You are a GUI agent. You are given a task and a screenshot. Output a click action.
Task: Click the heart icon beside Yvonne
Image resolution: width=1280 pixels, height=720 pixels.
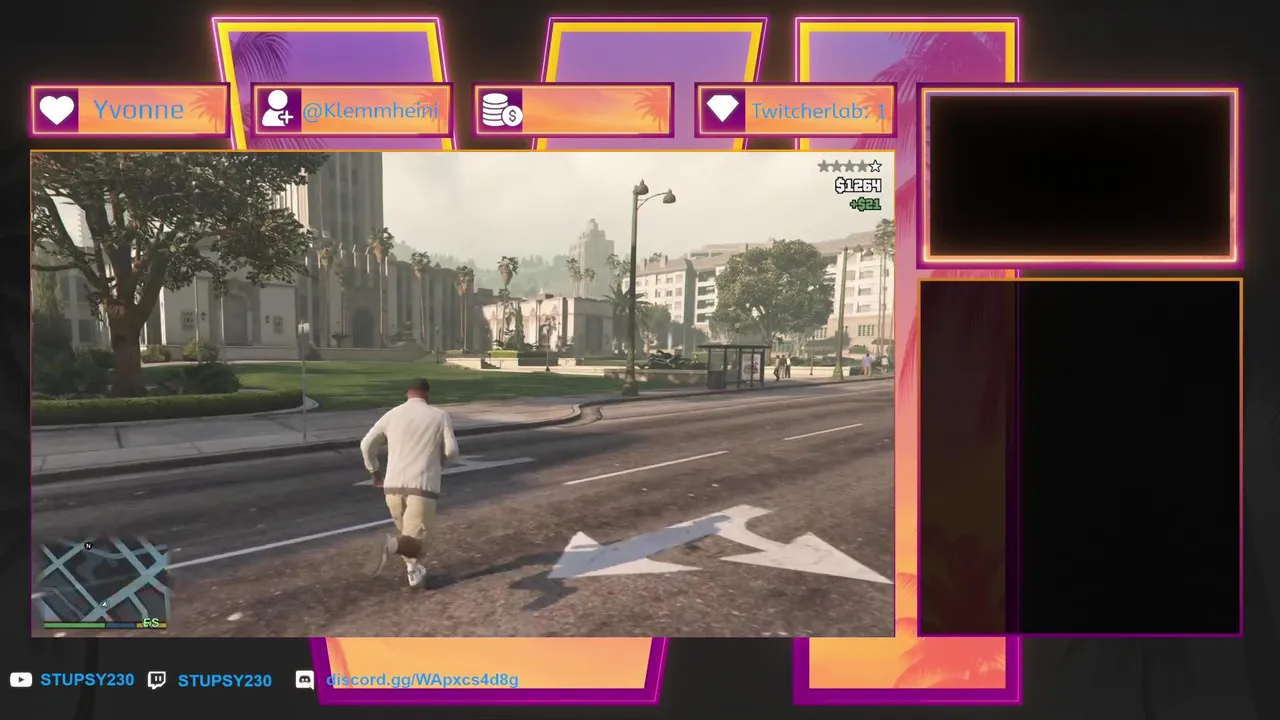pyautogui.click(x=58, y=110)
